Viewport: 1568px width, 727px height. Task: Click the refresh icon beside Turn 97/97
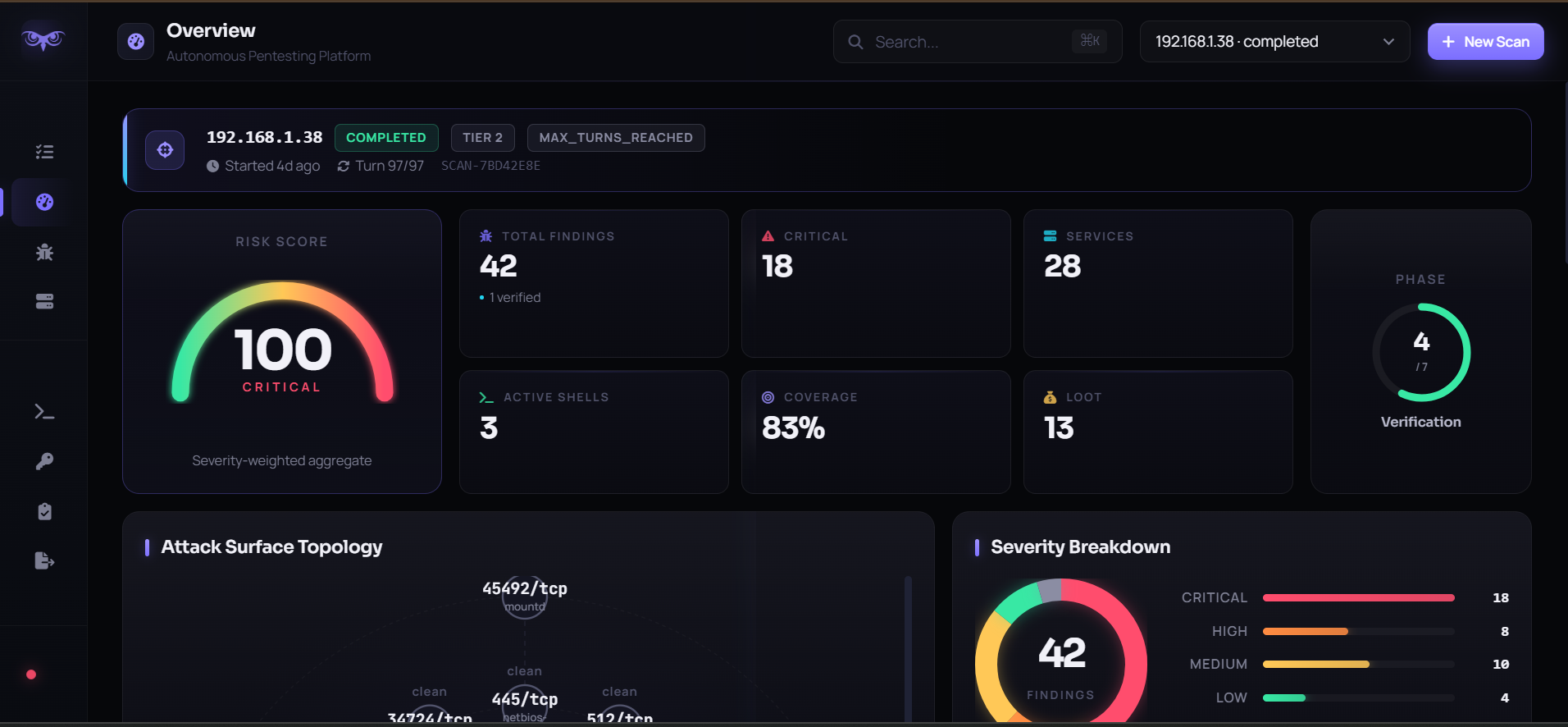click(344, 166)
